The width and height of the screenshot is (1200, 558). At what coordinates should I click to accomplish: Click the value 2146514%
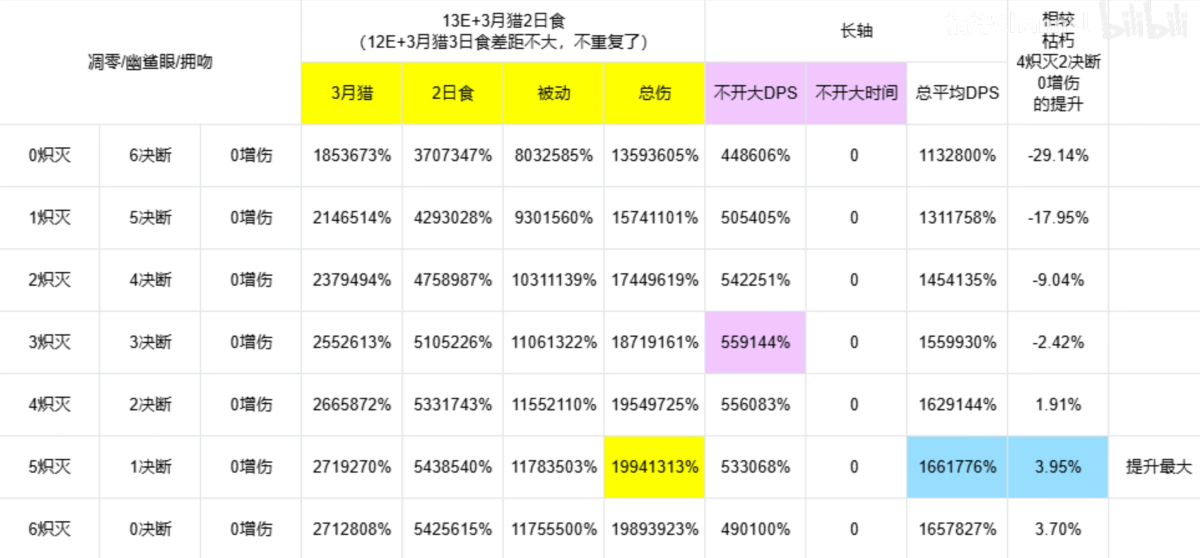[x=352, y=218]
